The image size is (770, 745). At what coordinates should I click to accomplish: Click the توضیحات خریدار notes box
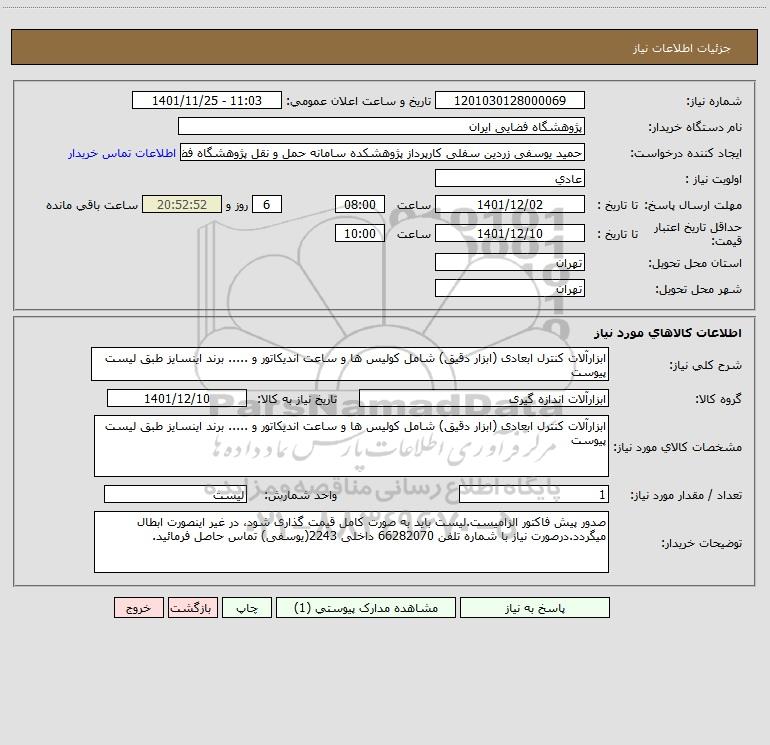coord(351,542)
